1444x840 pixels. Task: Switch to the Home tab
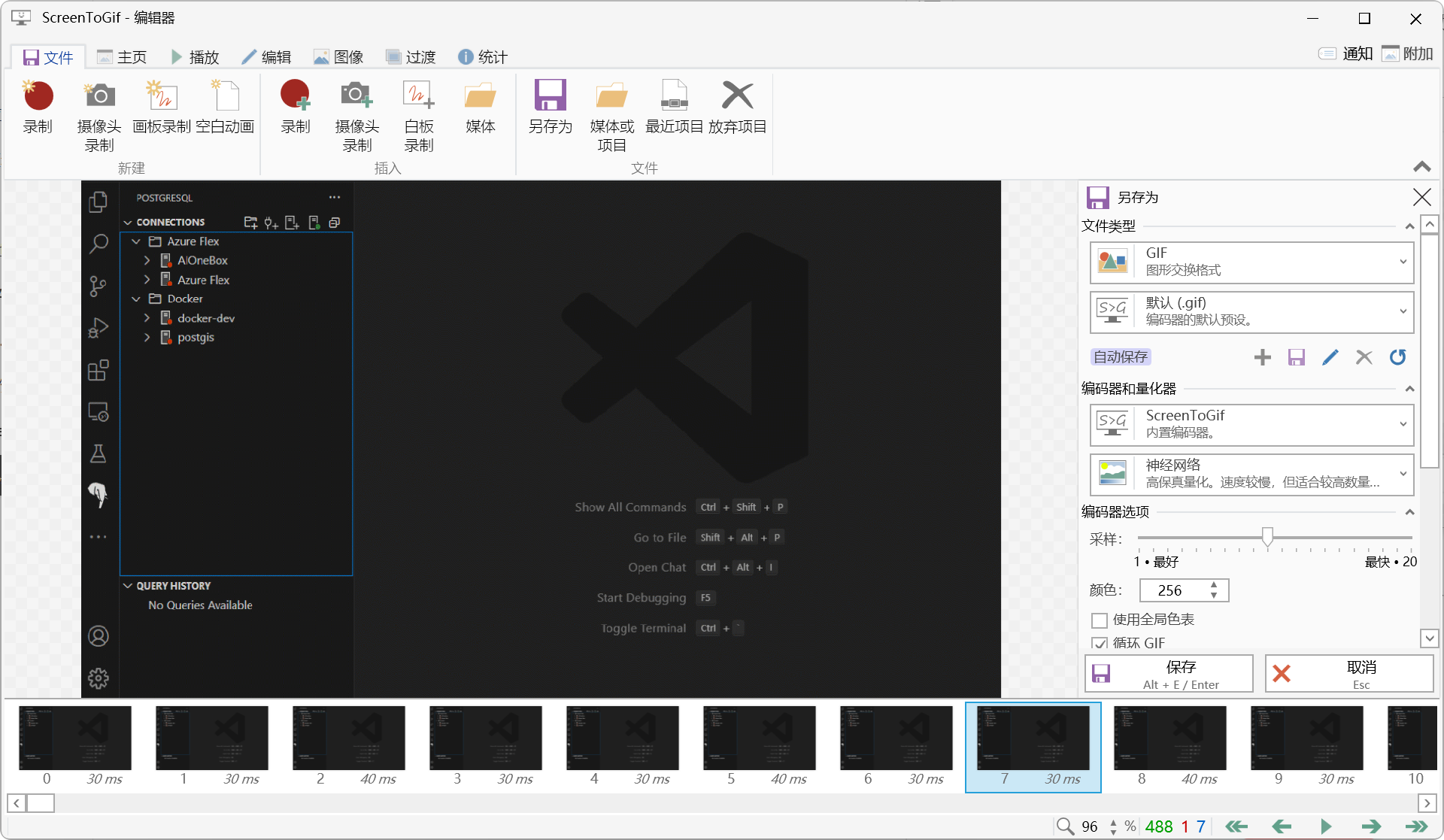click(122, 57)
